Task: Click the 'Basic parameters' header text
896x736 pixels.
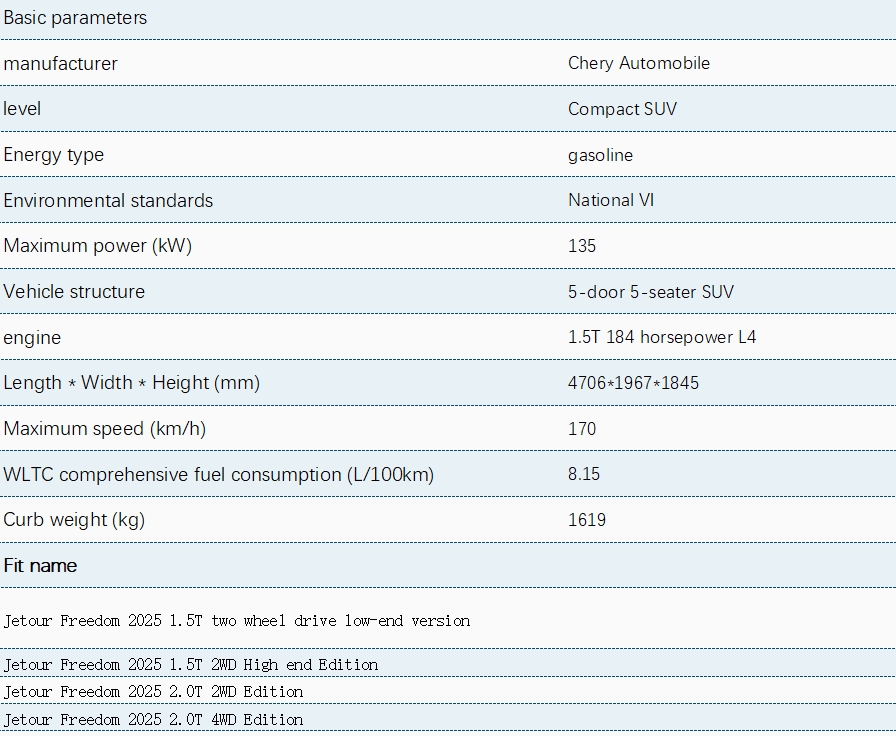Action: (75, 18)
